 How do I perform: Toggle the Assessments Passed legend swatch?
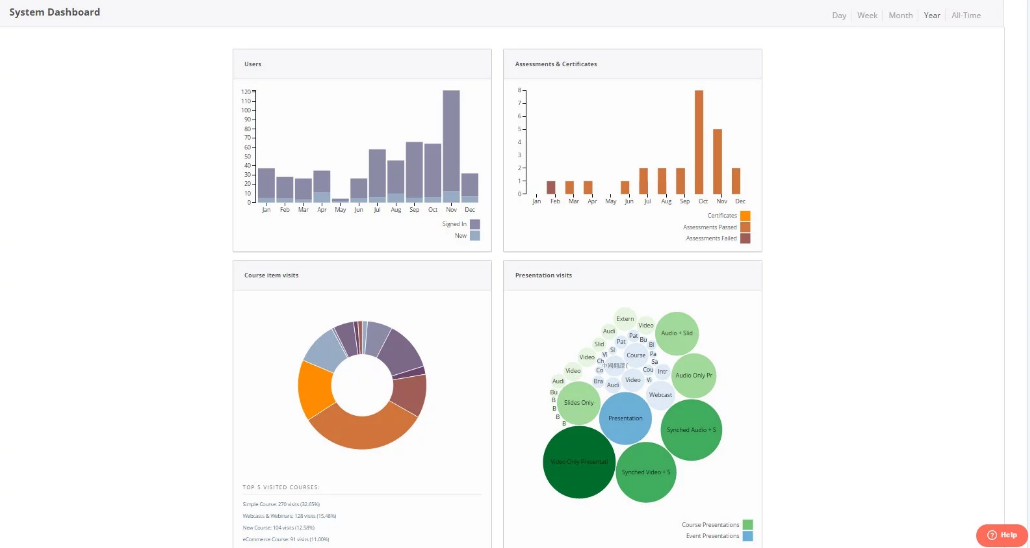(745, 227)
